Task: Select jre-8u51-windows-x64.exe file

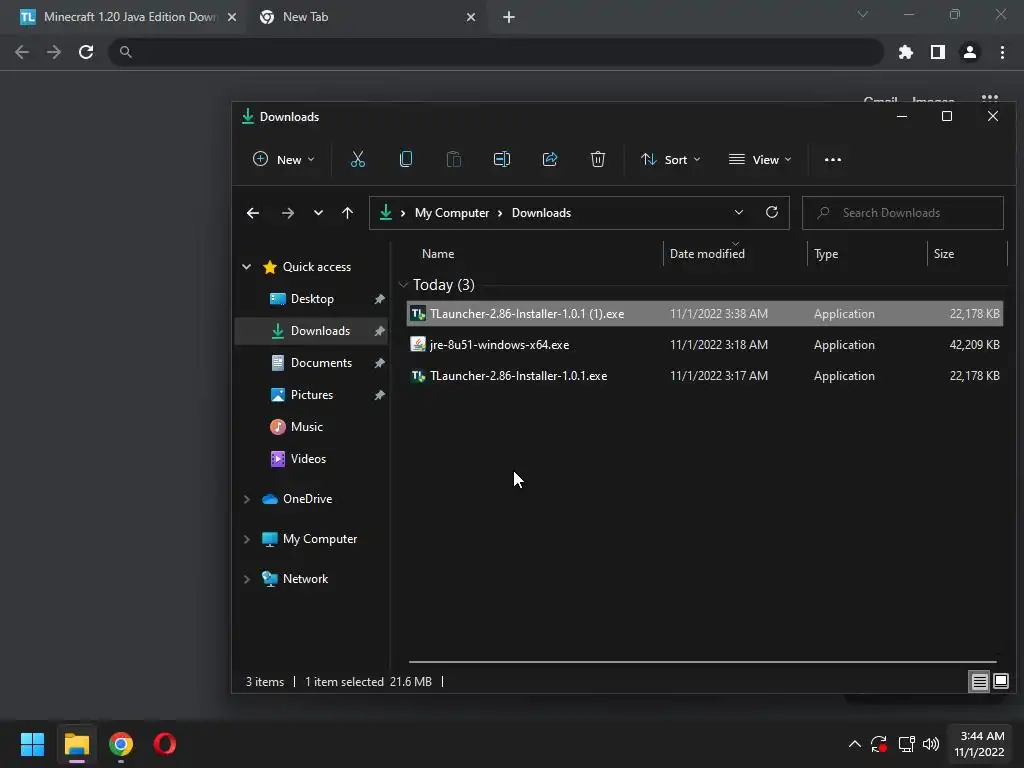Action: [704, 345]
